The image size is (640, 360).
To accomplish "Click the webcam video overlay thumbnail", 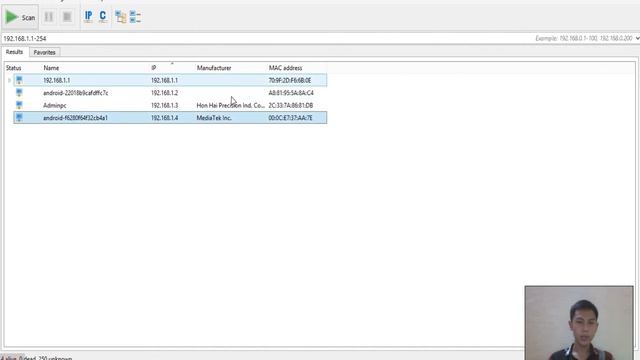I will [579, 323].
